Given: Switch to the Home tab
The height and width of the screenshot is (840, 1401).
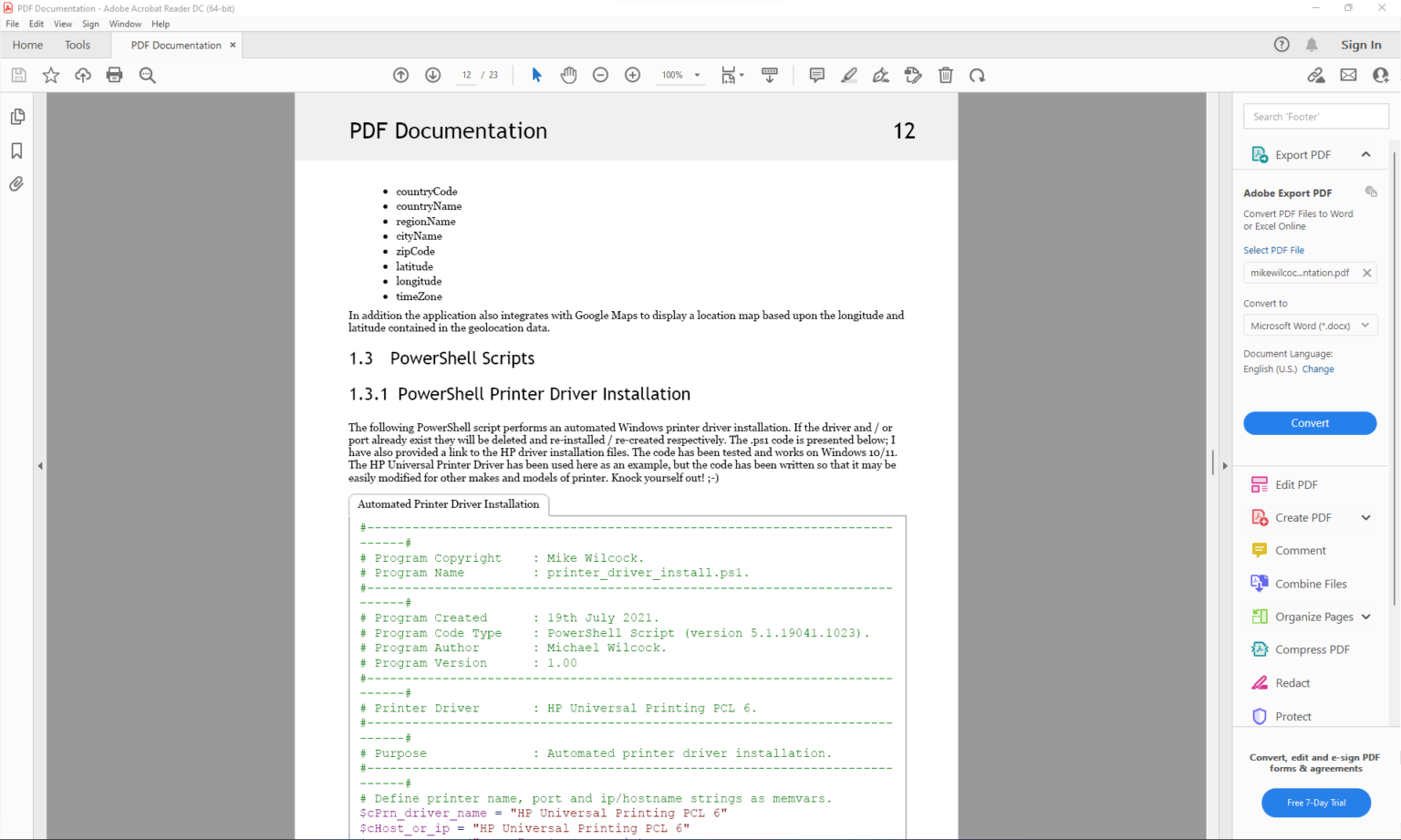Looking at the screenshot, I should coord(27,44).
